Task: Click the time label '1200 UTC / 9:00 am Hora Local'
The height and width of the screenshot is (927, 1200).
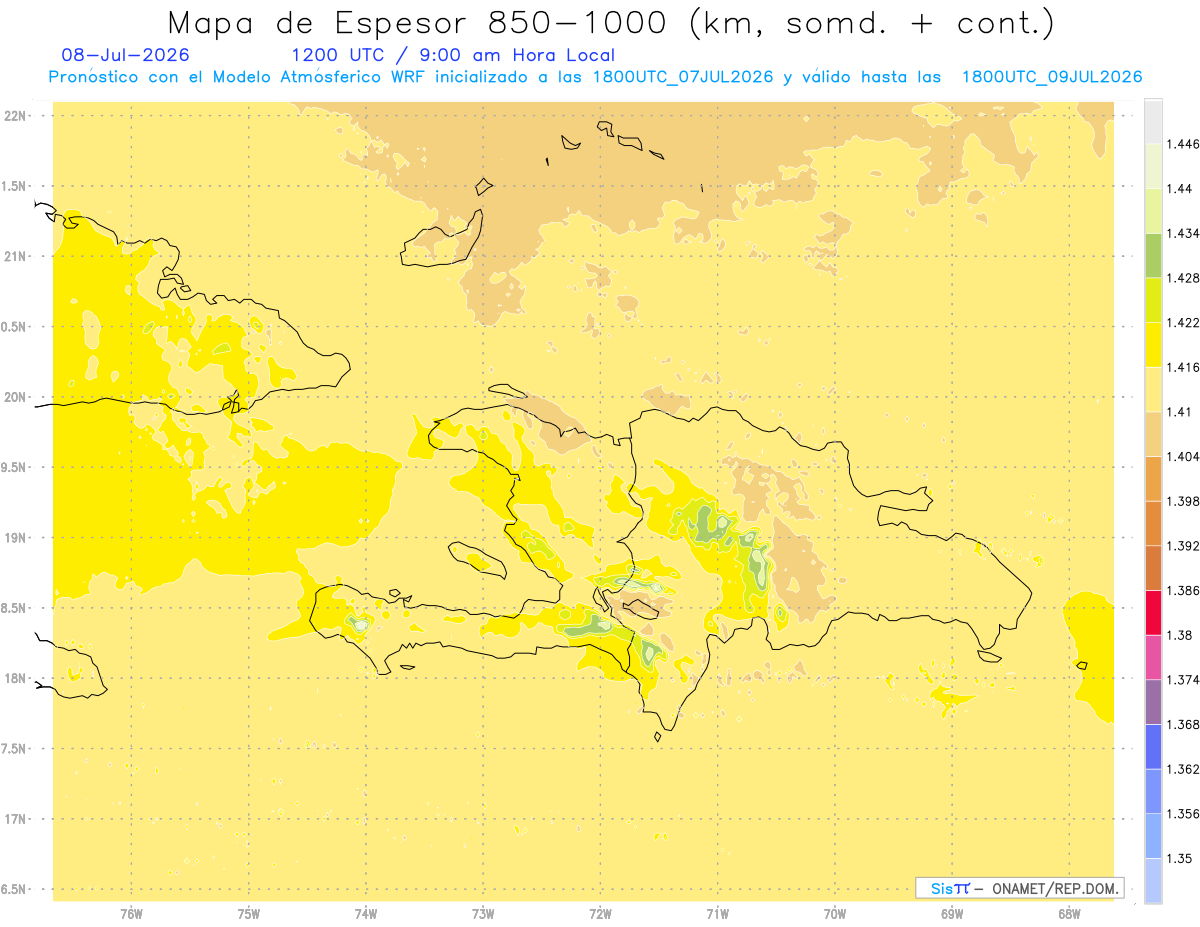Action: [x=453, y=55]
